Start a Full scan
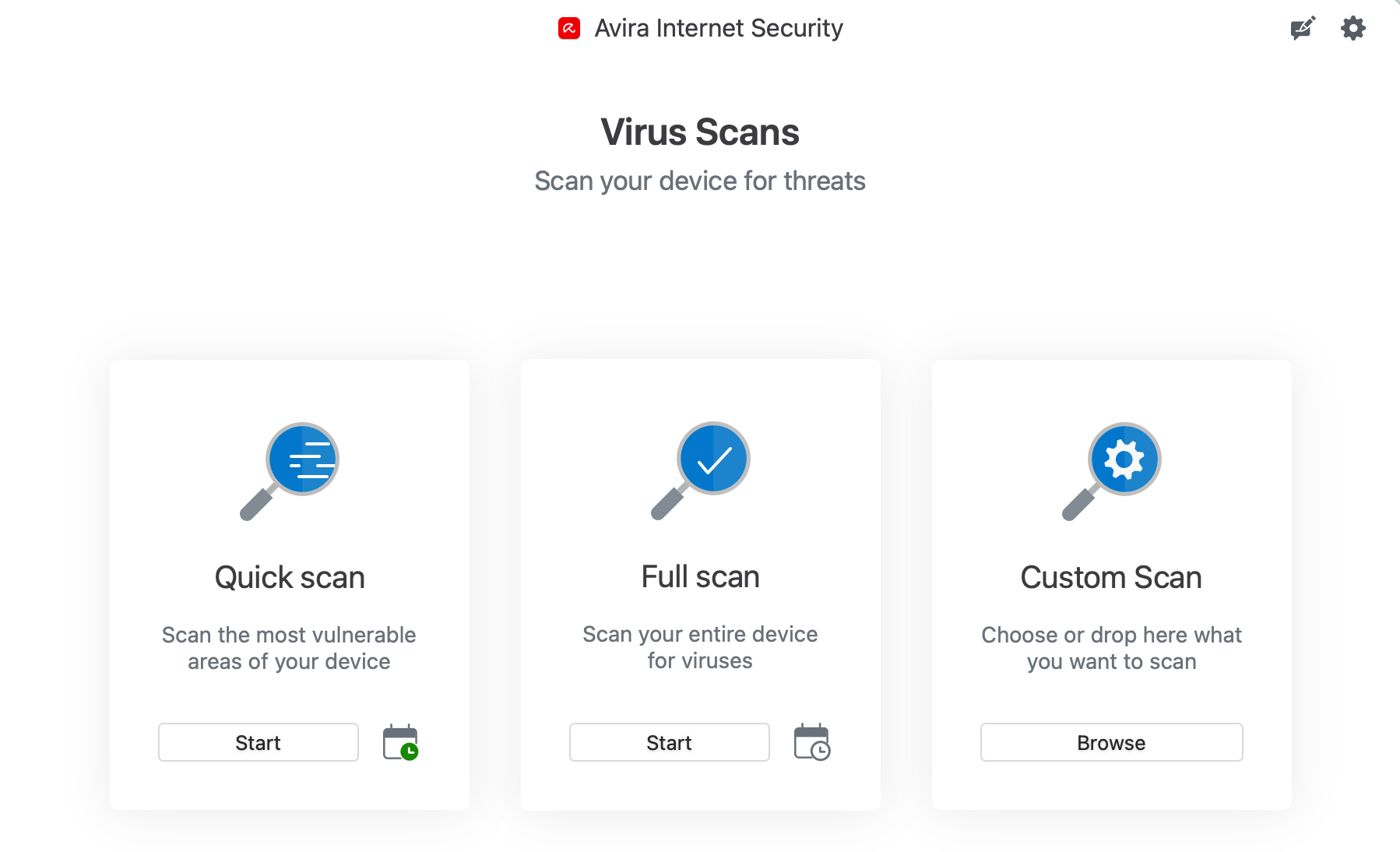Screen dimensions: 1400x852 coord(669,742)
